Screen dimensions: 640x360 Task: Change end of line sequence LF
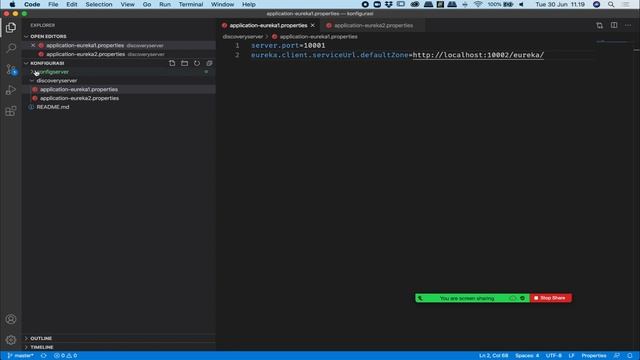tap(571, 356)
